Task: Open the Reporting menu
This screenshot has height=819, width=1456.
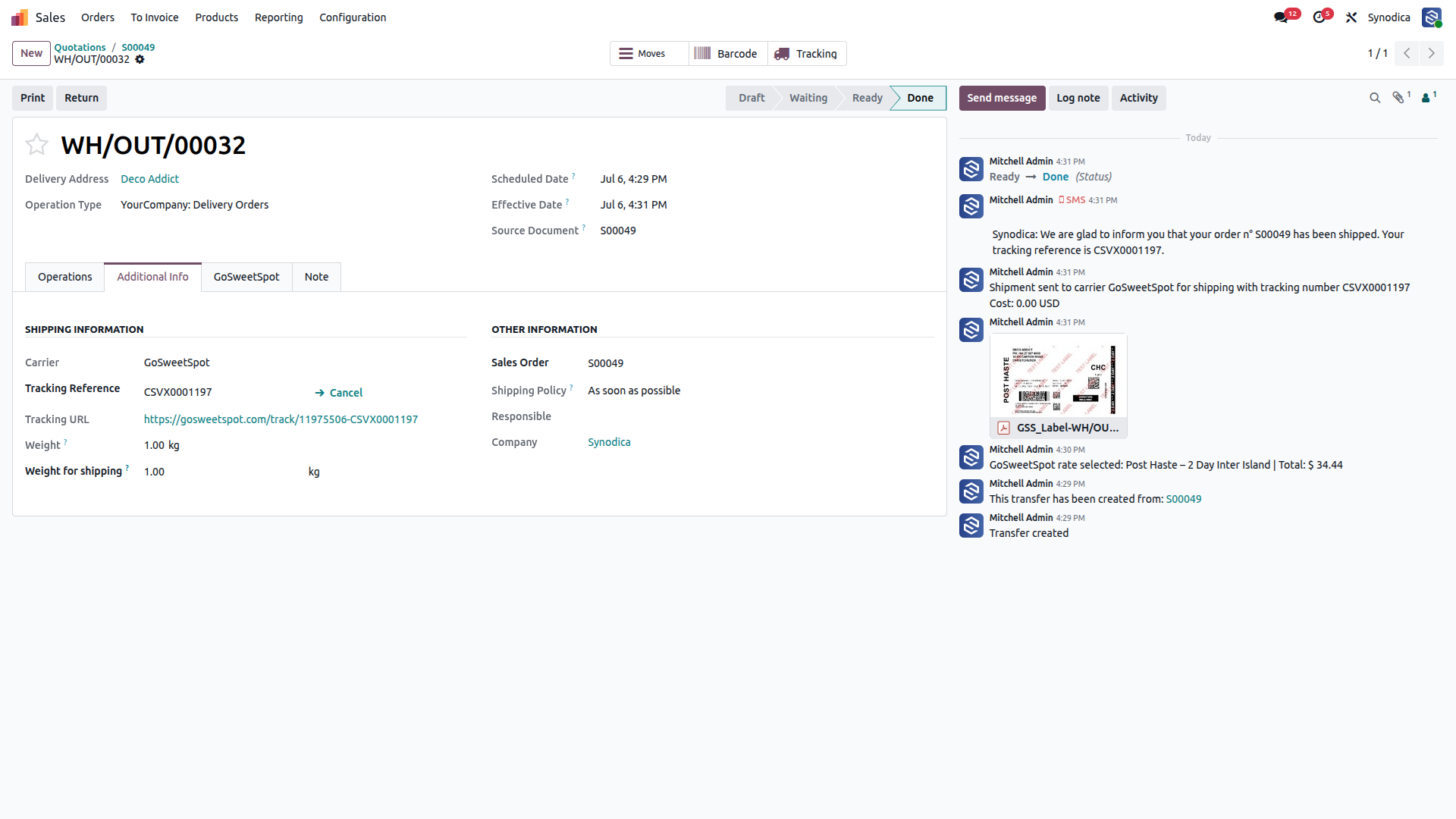Action: point(278,17)
